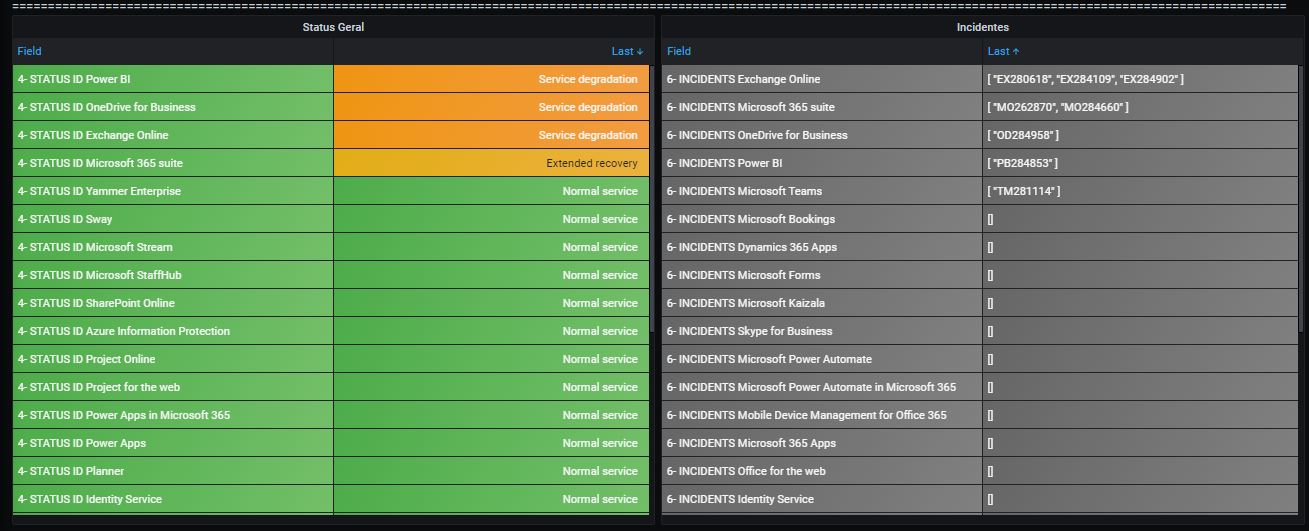Screen dimensions: 1309x531
Task: Click Service degradation value for Exchange Online
Action: click(491, 135)
